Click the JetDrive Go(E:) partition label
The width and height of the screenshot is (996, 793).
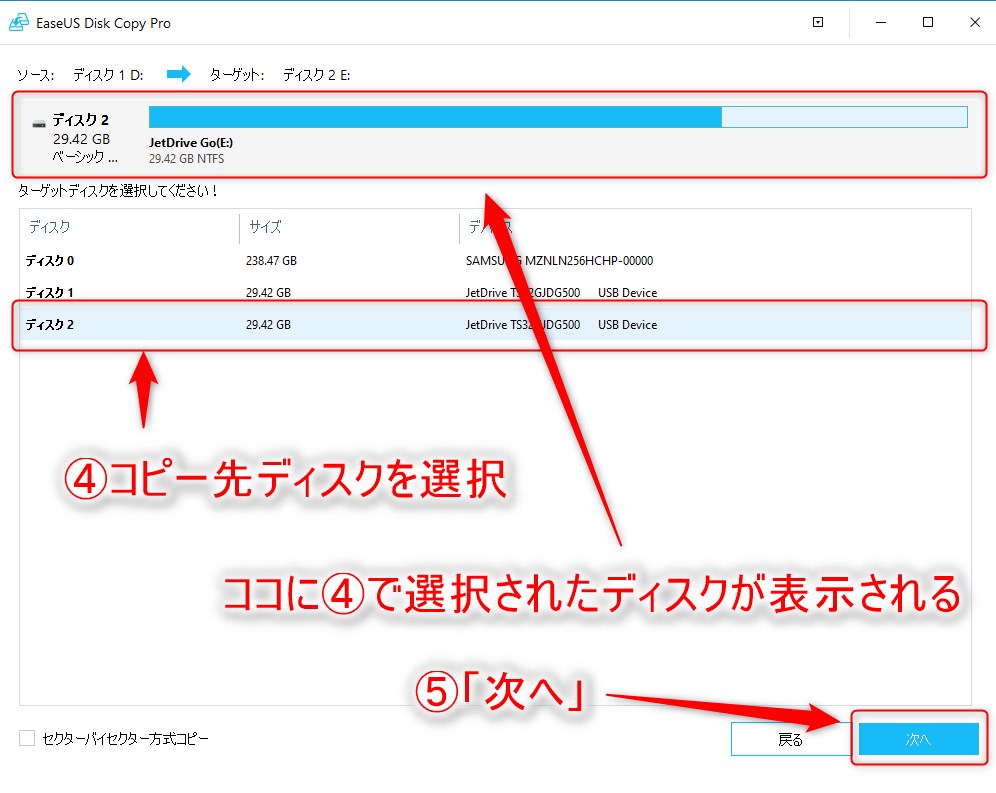point(191,142)
